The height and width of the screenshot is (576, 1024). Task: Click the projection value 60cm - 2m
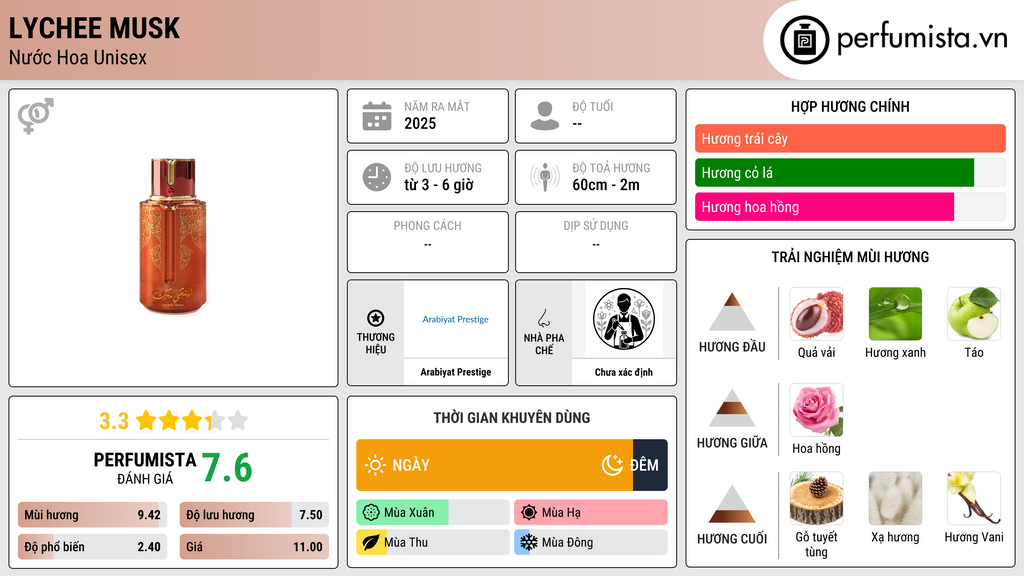pos(606,185)
